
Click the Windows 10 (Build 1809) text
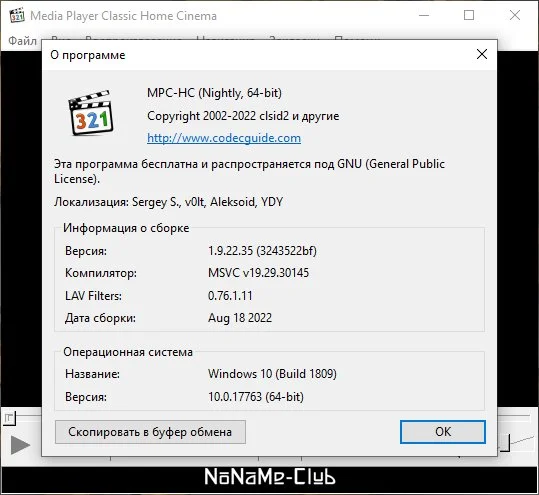coord(272,374)
